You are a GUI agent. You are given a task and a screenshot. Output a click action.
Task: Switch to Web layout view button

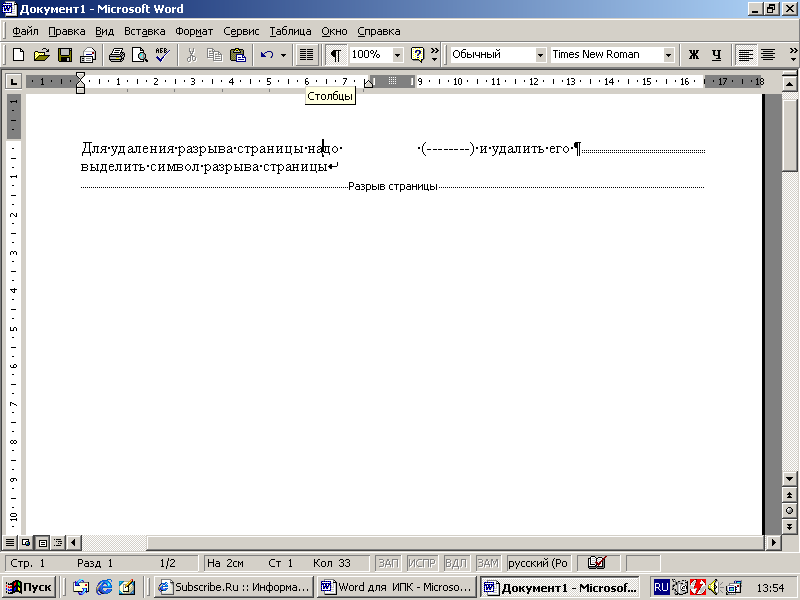26,542
